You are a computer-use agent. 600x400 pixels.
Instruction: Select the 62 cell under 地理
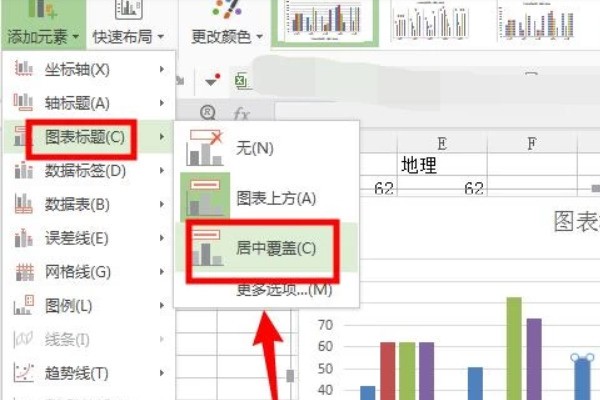(442, 188)
